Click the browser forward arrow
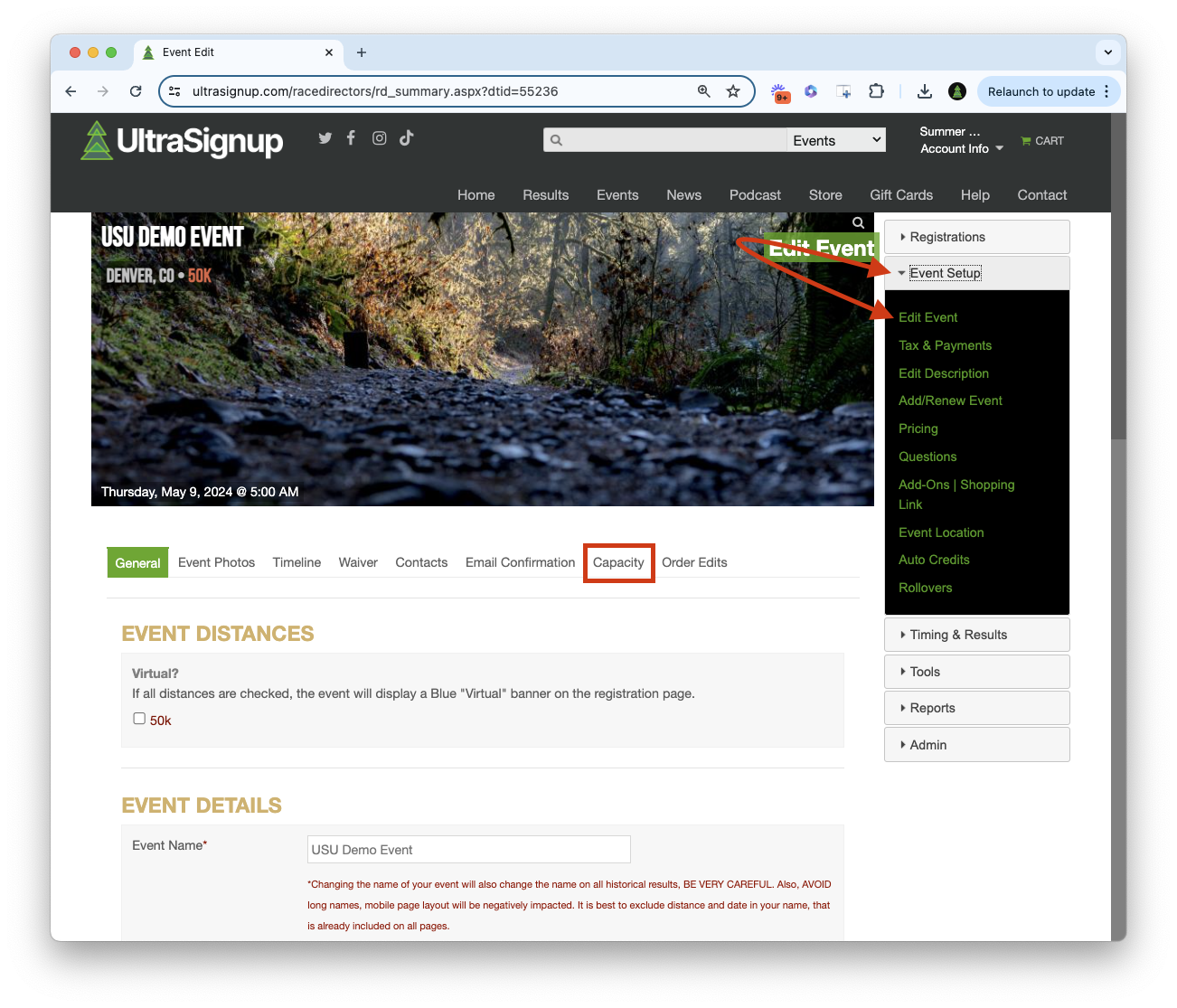 point(103,91)
